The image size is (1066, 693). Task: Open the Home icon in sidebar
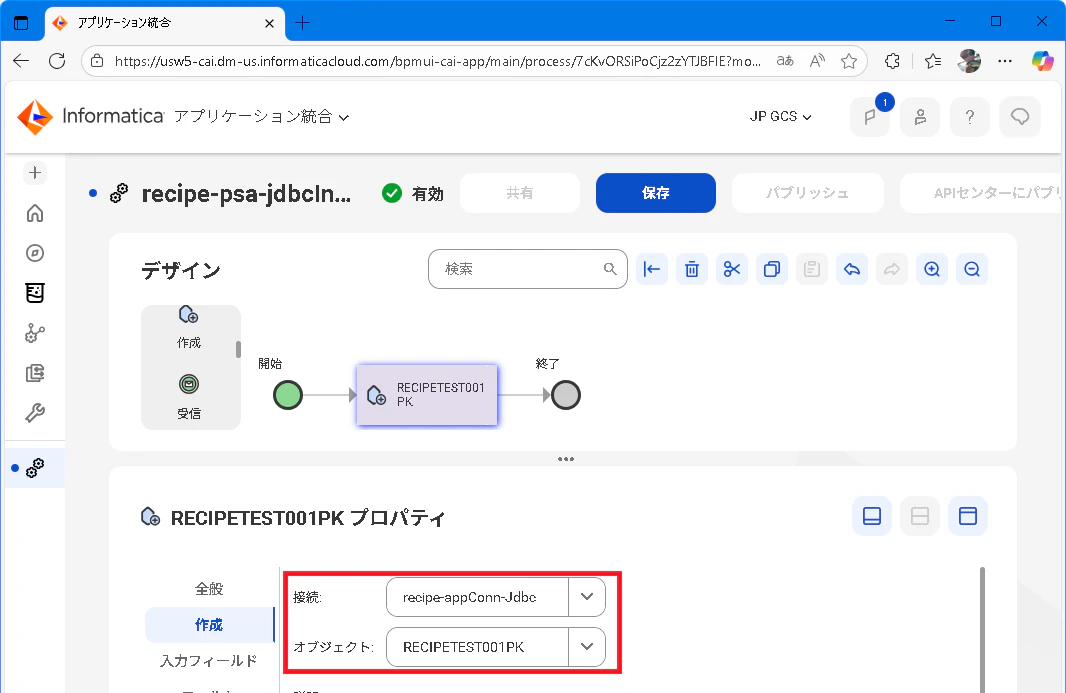(35, 213)
